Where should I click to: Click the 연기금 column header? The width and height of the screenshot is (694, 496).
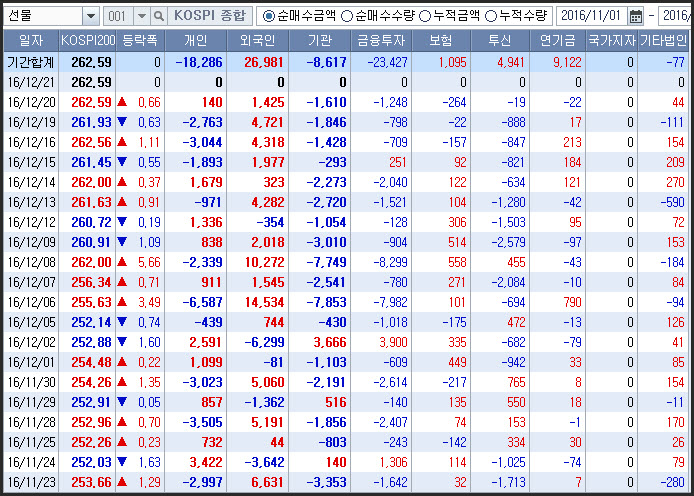[558, 41]
